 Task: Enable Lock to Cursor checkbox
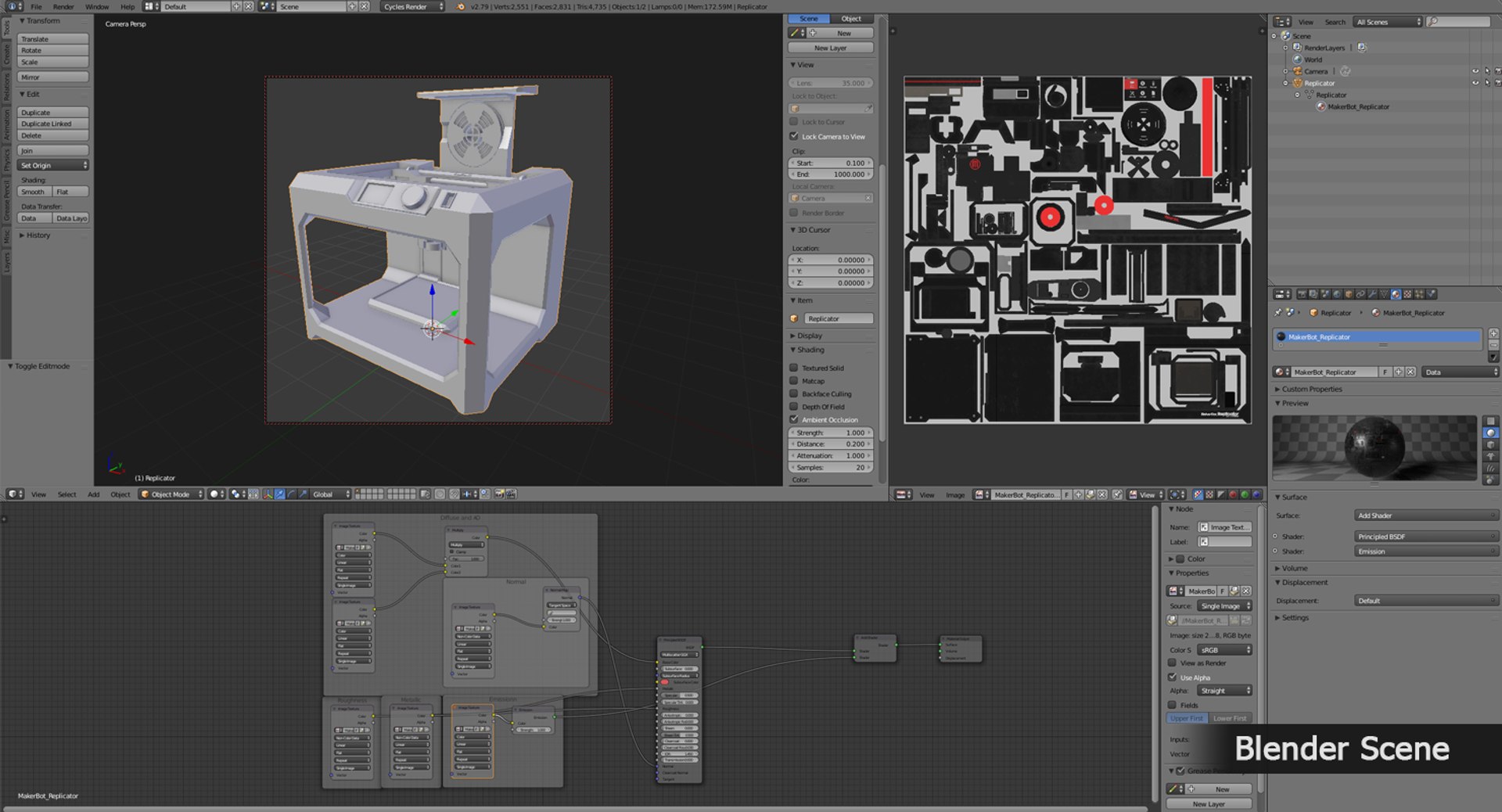tap(794, 121)
